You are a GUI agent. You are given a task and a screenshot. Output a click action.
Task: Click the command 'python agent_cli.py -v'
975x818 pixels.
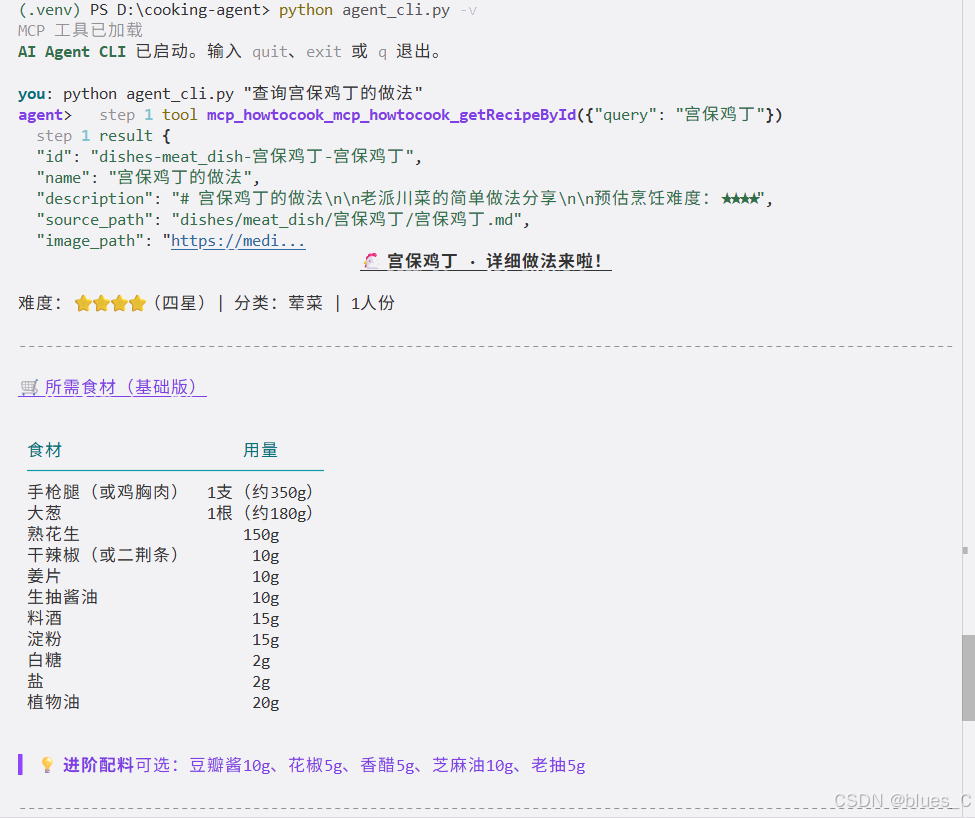pyautogui.click(x=378, y=11)
